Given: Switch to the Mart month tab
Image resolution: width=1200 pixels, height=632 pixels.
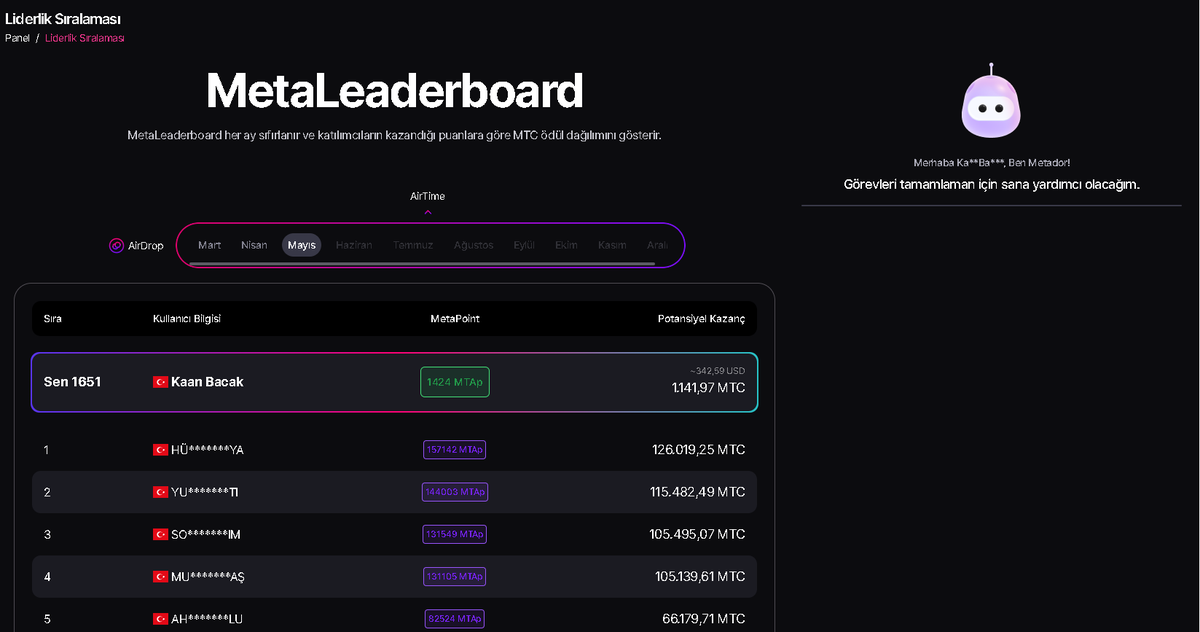Looking at the screenshot, I should [x=209, y=244].
